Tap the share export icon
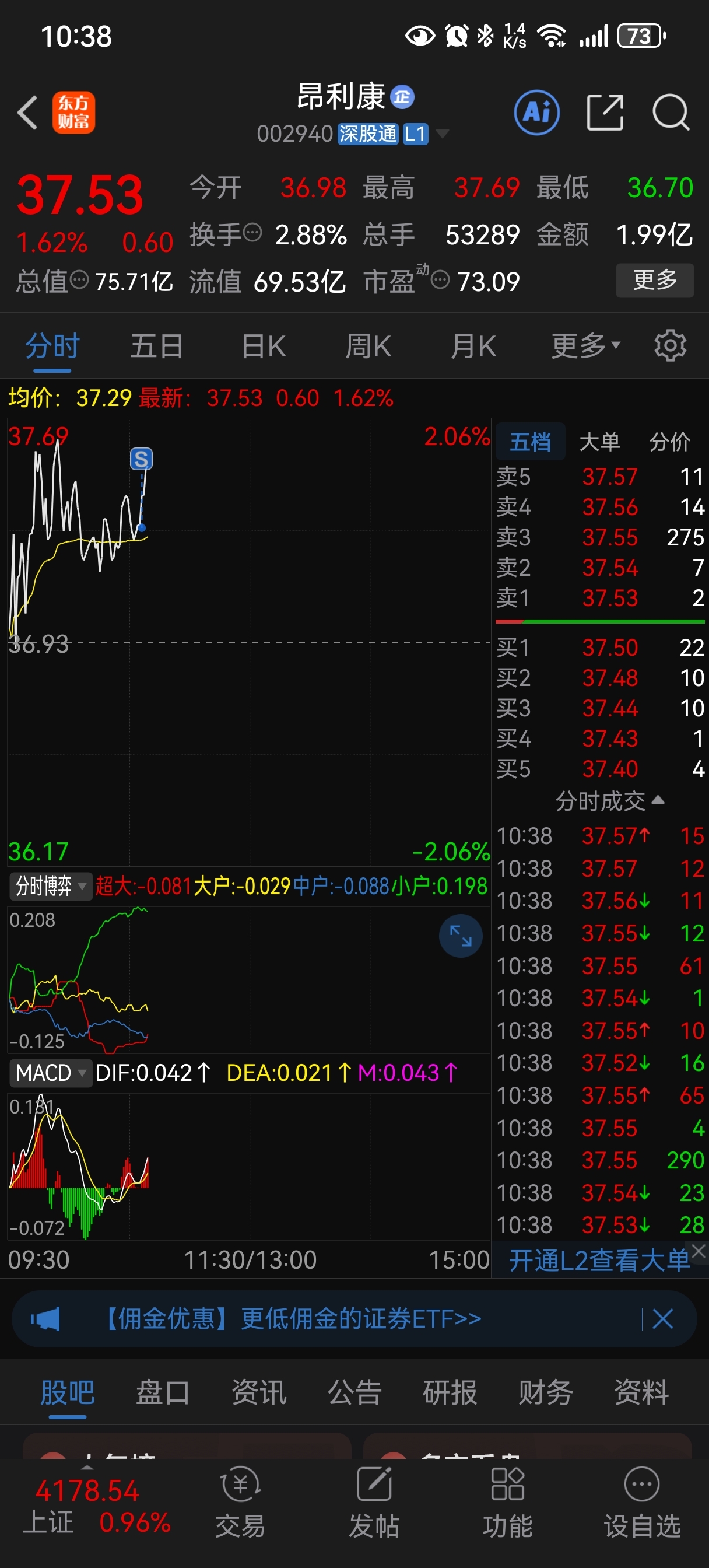The image size is (709, 1568). (605, 113)
